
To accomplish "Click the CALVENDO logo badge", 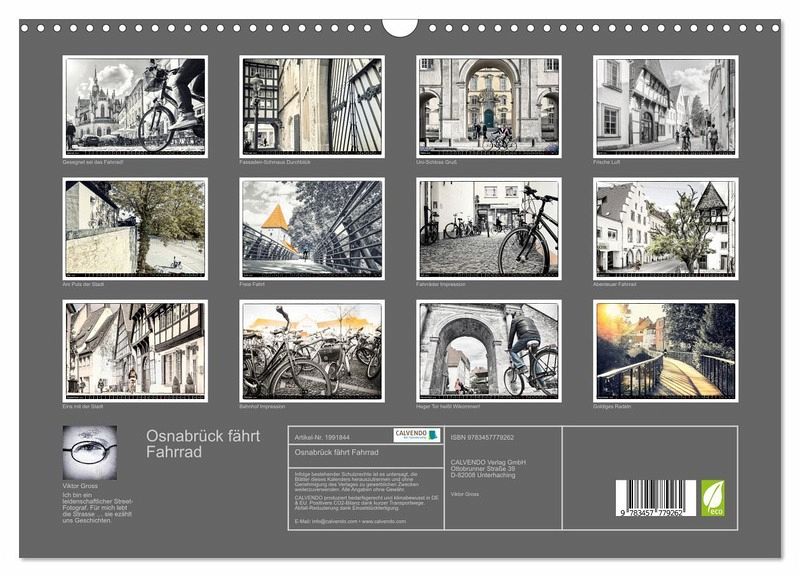I will point(416,435).
